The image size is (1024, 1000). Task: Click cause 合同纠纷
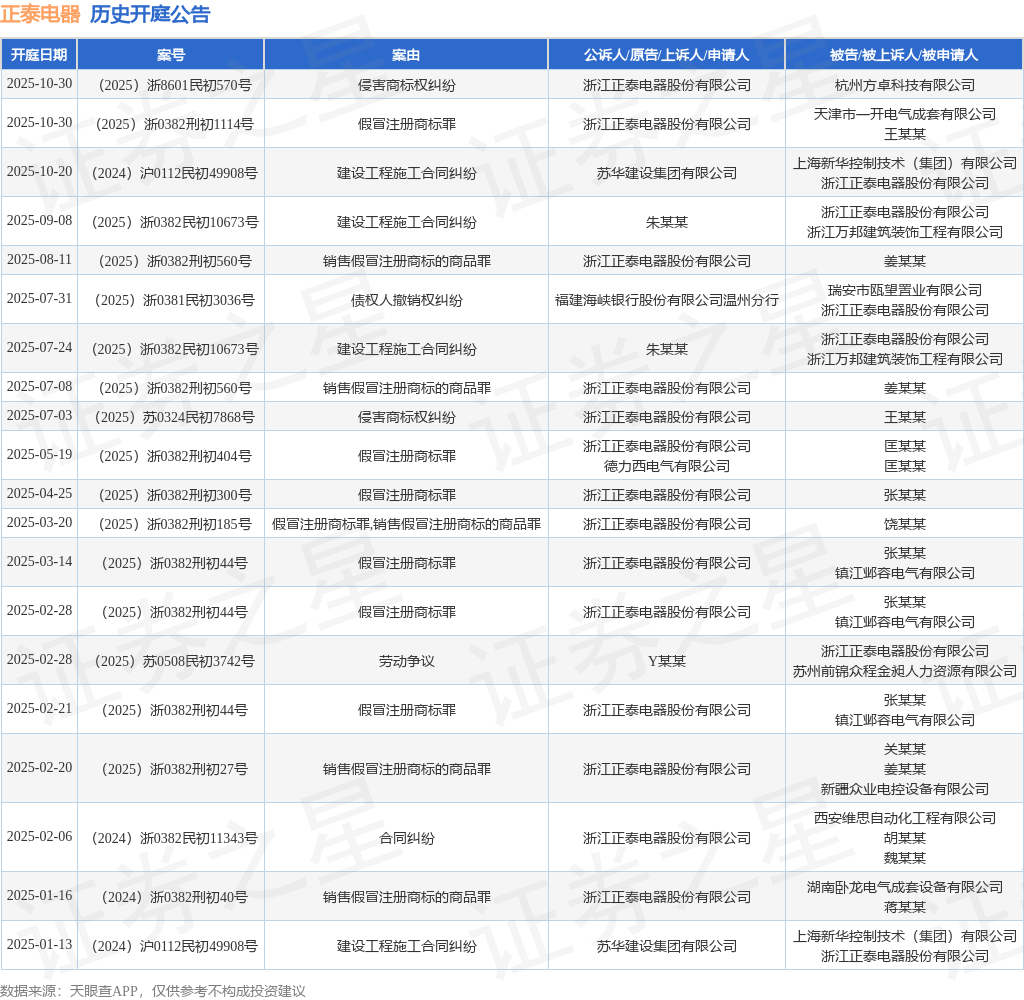406,839
